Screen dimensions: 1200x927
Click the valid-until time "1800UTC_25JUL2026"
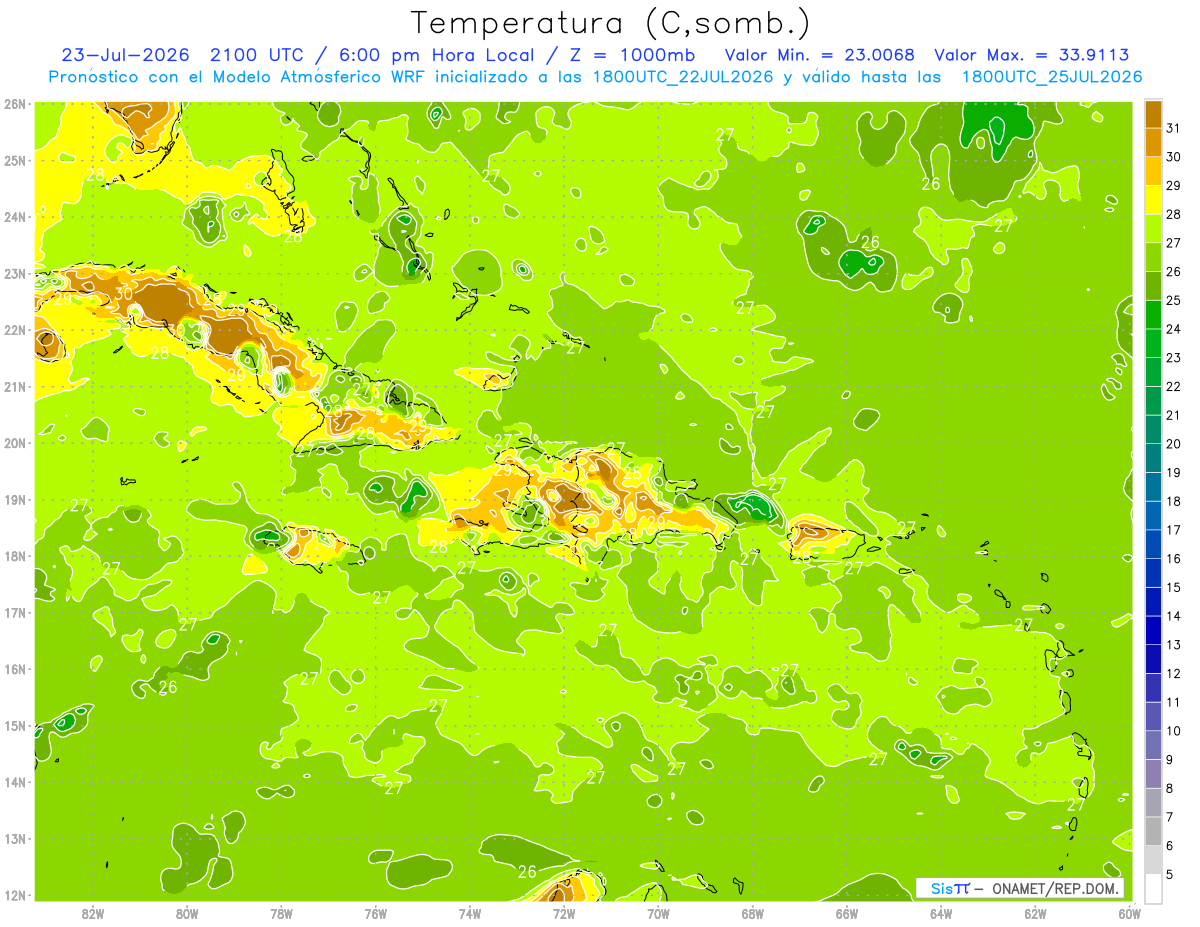click(1051, 77)
